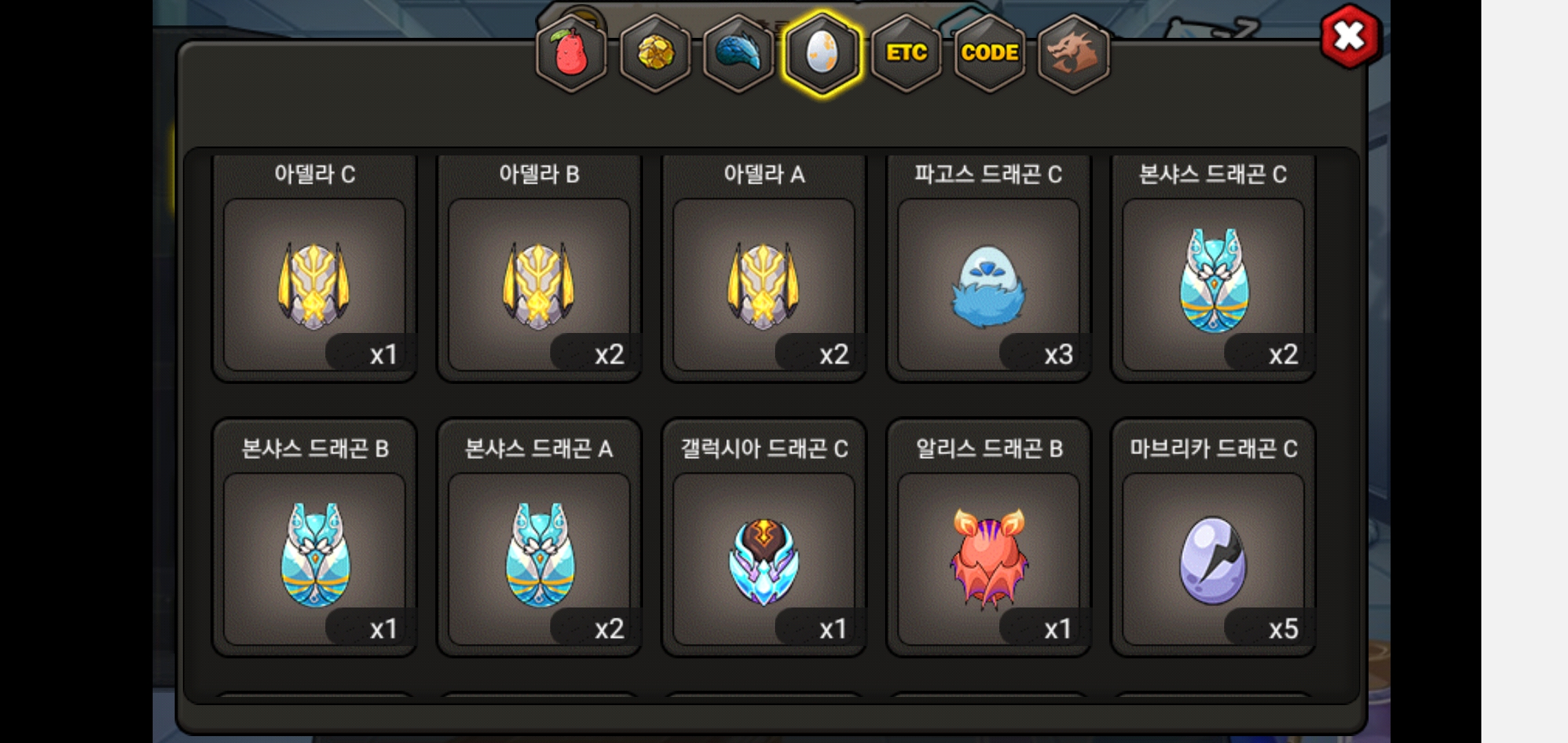Pick the 파고스 드래곤 C fluffy egg

[988, 268]
